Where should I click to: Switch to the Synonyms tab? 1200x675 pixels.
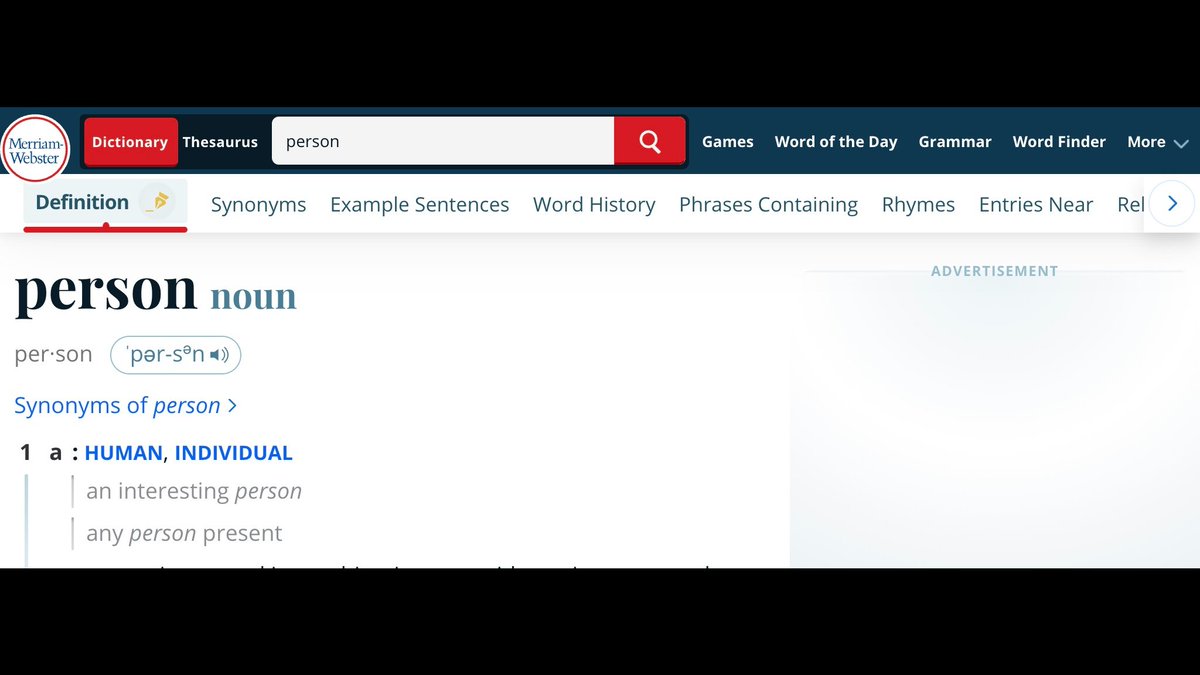click(x=258, y=204)
